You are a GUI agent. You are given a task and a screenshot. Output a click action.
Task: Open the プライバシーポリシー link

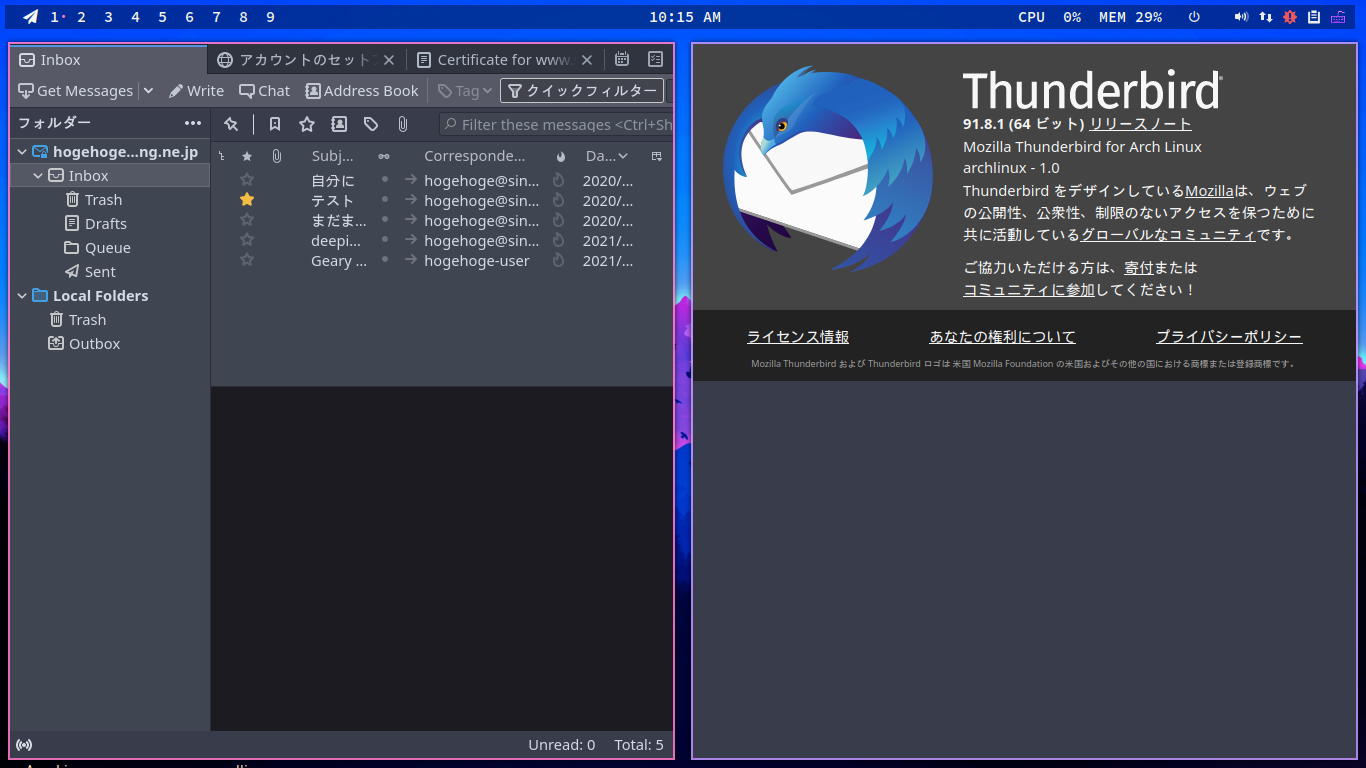click(1229, 337)
